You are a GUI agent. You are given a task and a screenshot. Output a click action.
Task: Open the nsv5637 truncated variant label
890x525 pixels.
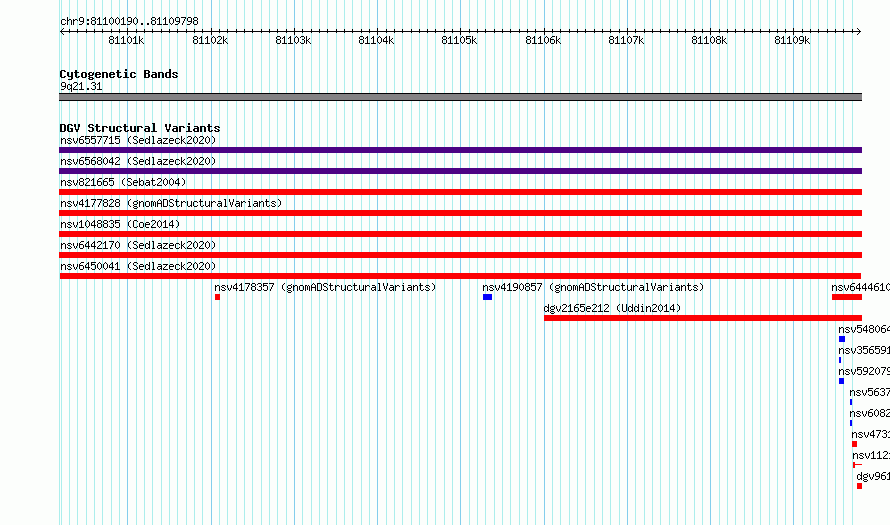[x=870, y=392]
